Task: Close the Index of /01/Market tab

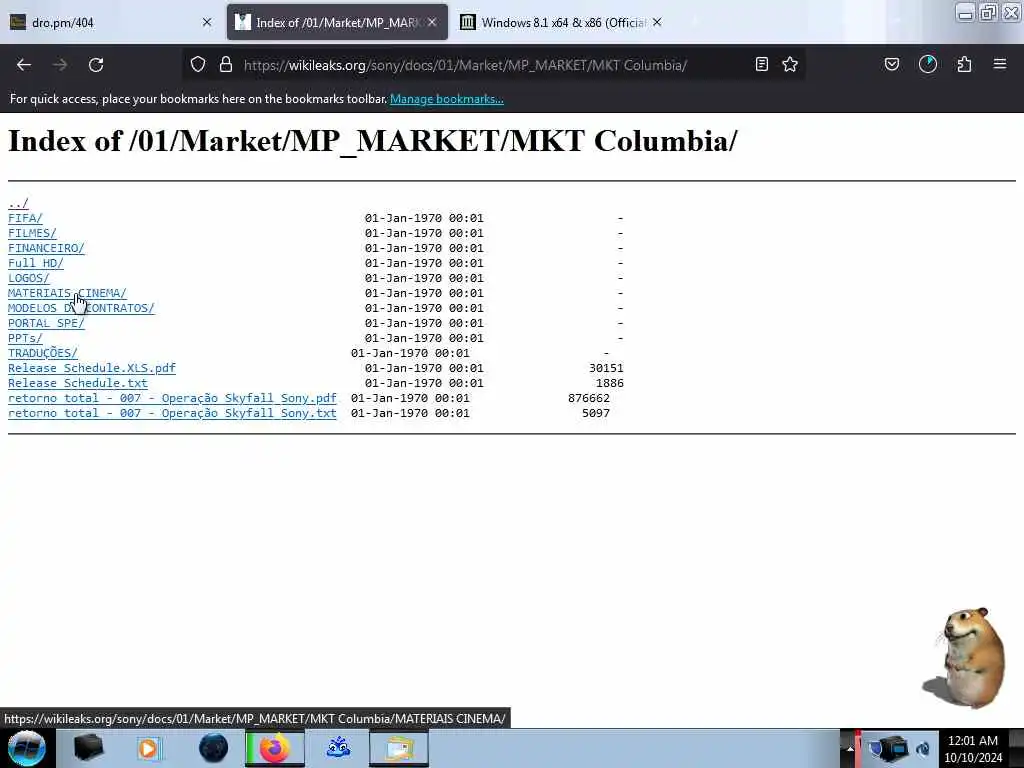Action: (x=432, y=22)
